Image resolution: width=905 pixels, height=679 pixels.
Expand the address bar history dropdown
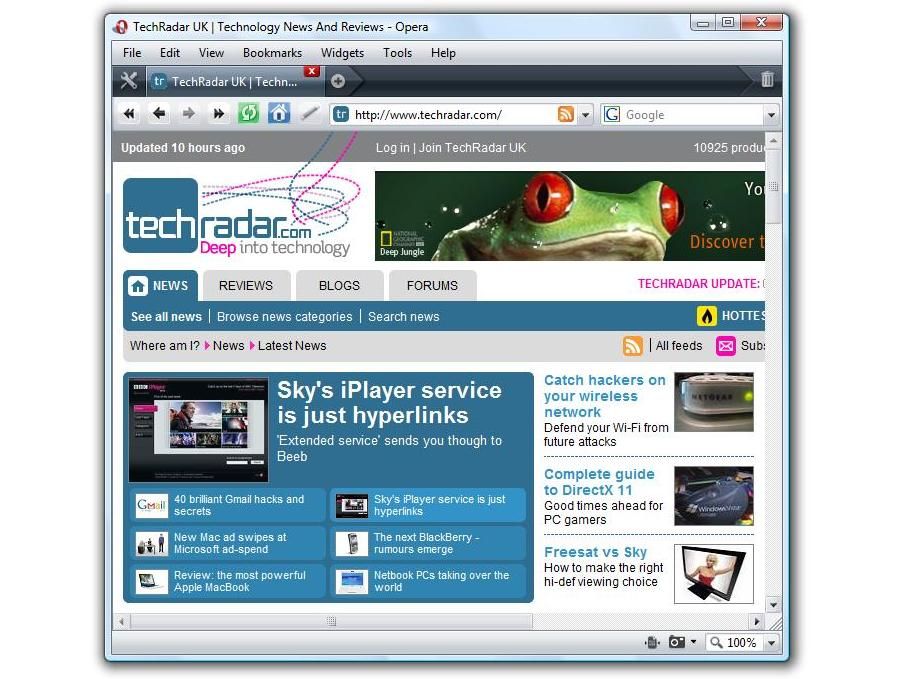[x=586, y=115]
